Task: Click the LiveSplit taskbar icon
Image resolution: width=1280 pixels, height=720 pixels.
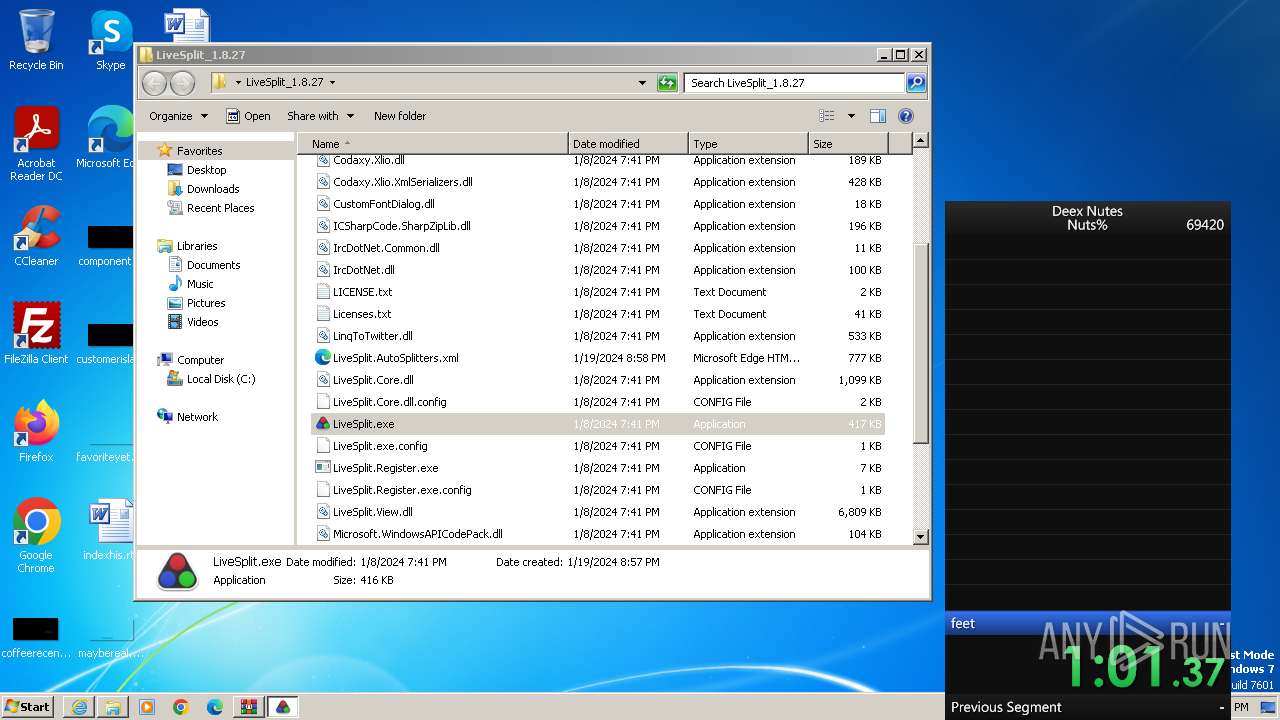Action: pyautogui.click(x=283, y=707)
